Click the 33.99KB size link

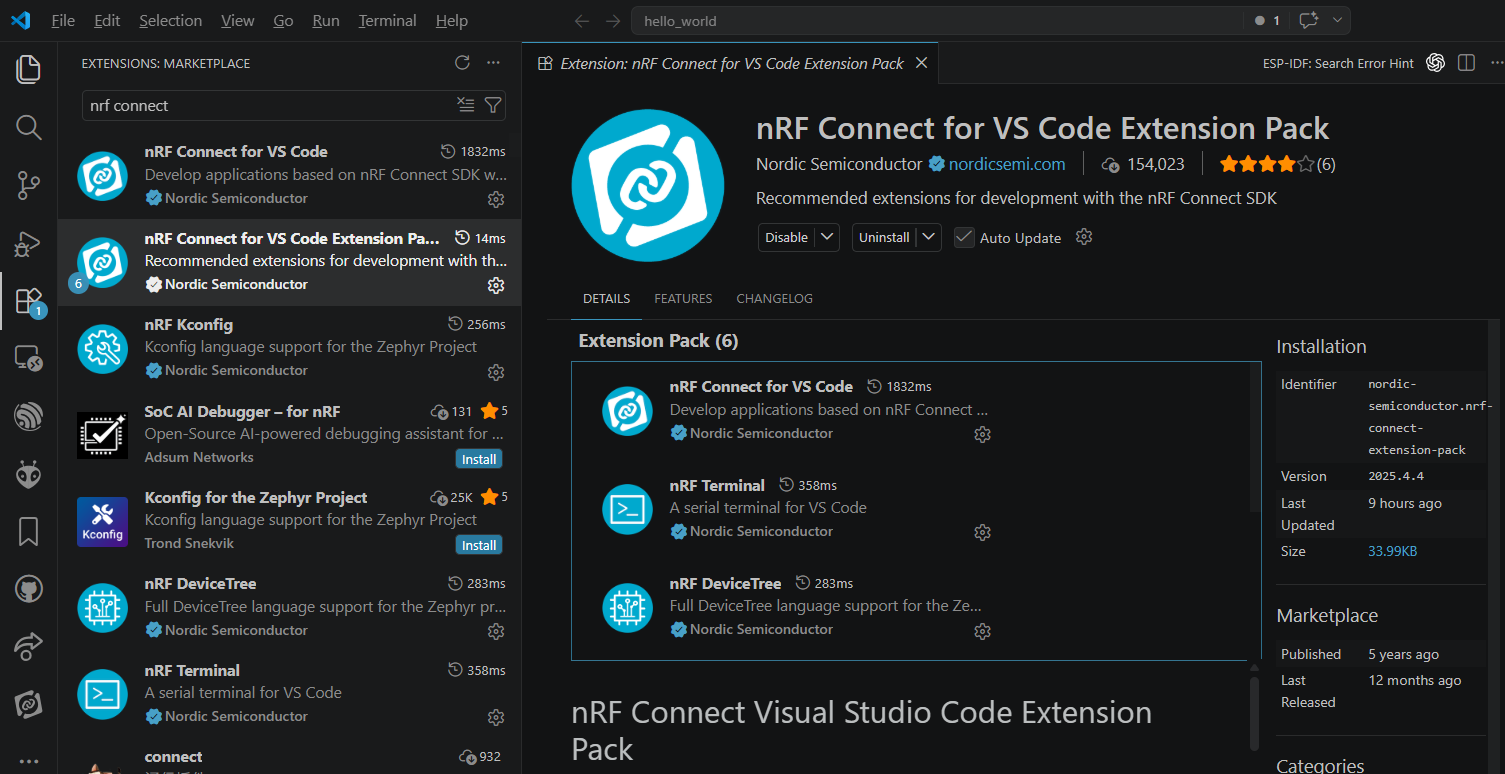click(1392, 551)
